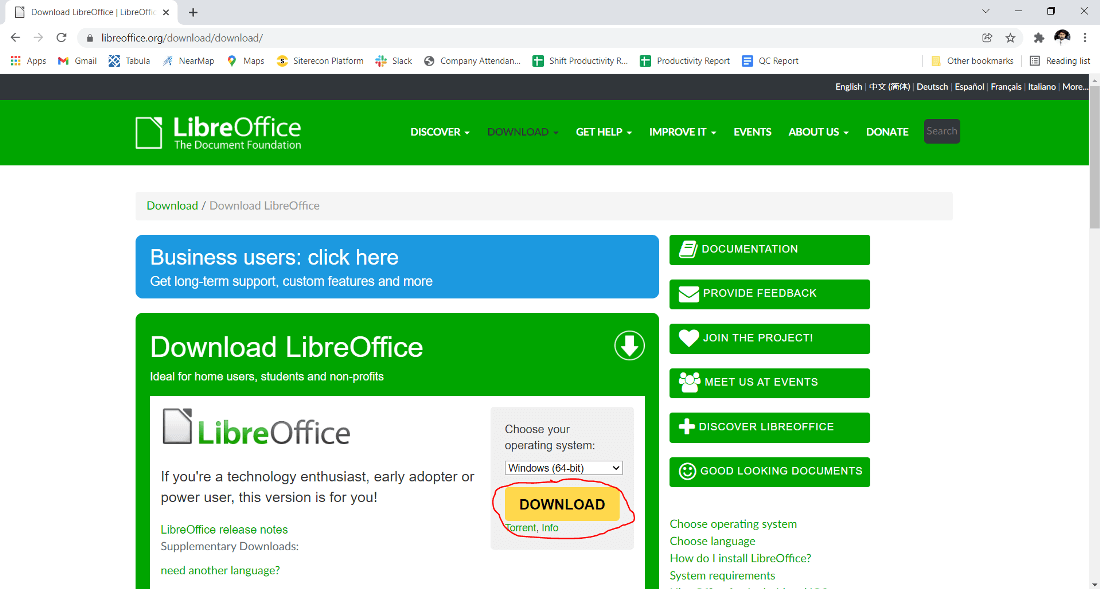Click PROVIDE FEEDBACK button
This screenshot has width=1100, height=589.
point(770,294)
